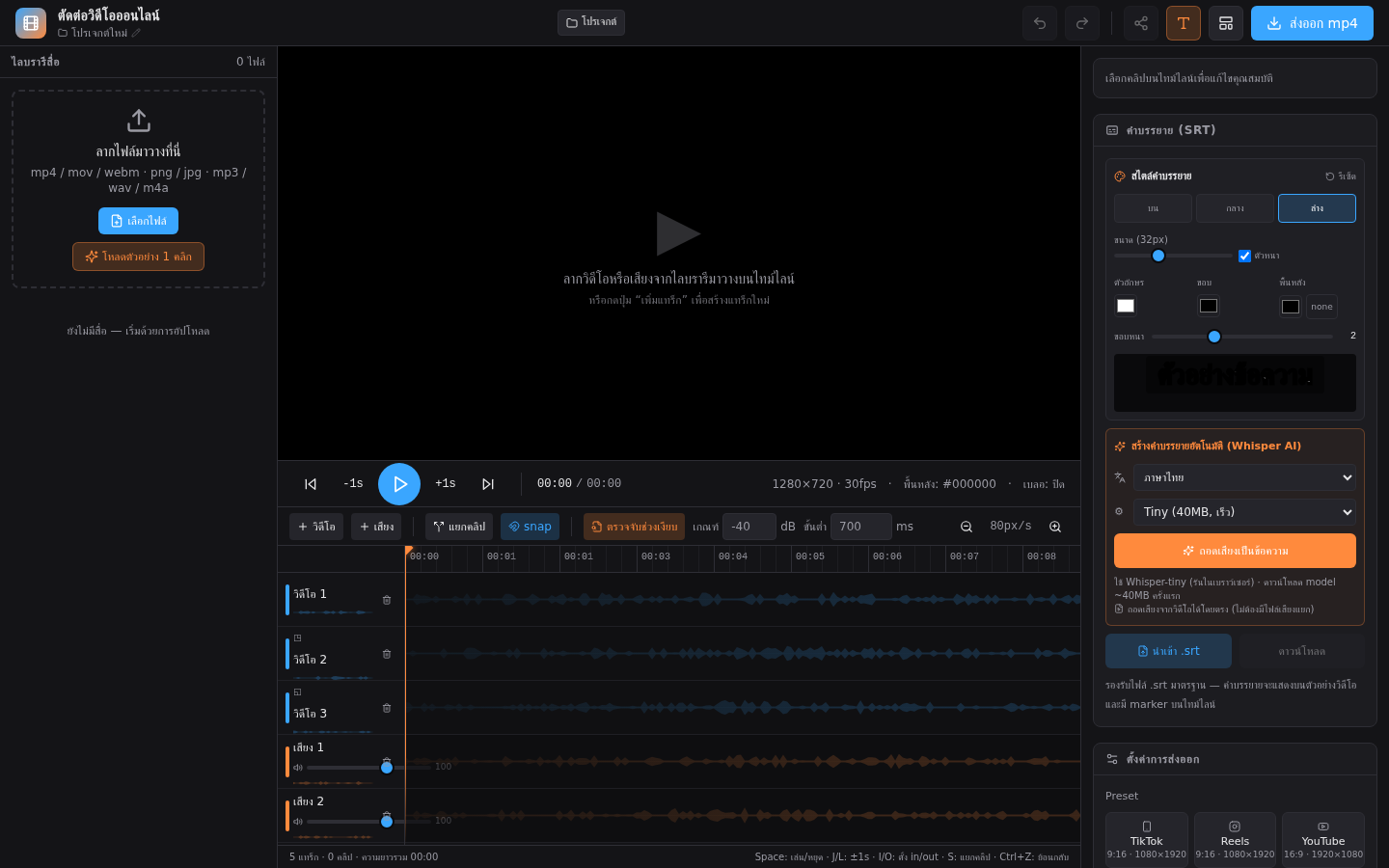Screen dimensions: 1389x868
Task: Reset subtitle style with รีเซ็ต
Action: click(1341, 176)
